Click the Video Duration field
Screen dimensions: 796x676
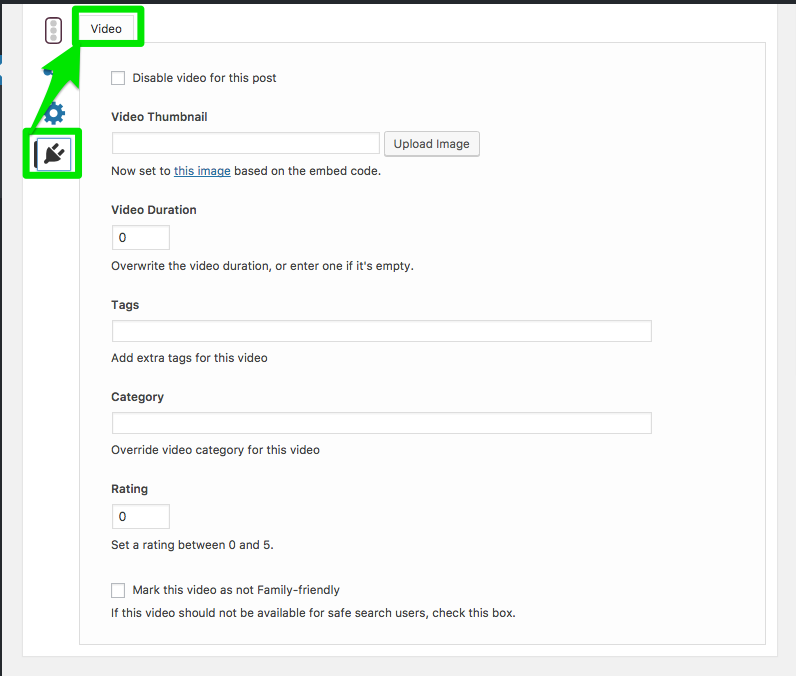click(141, 238)
